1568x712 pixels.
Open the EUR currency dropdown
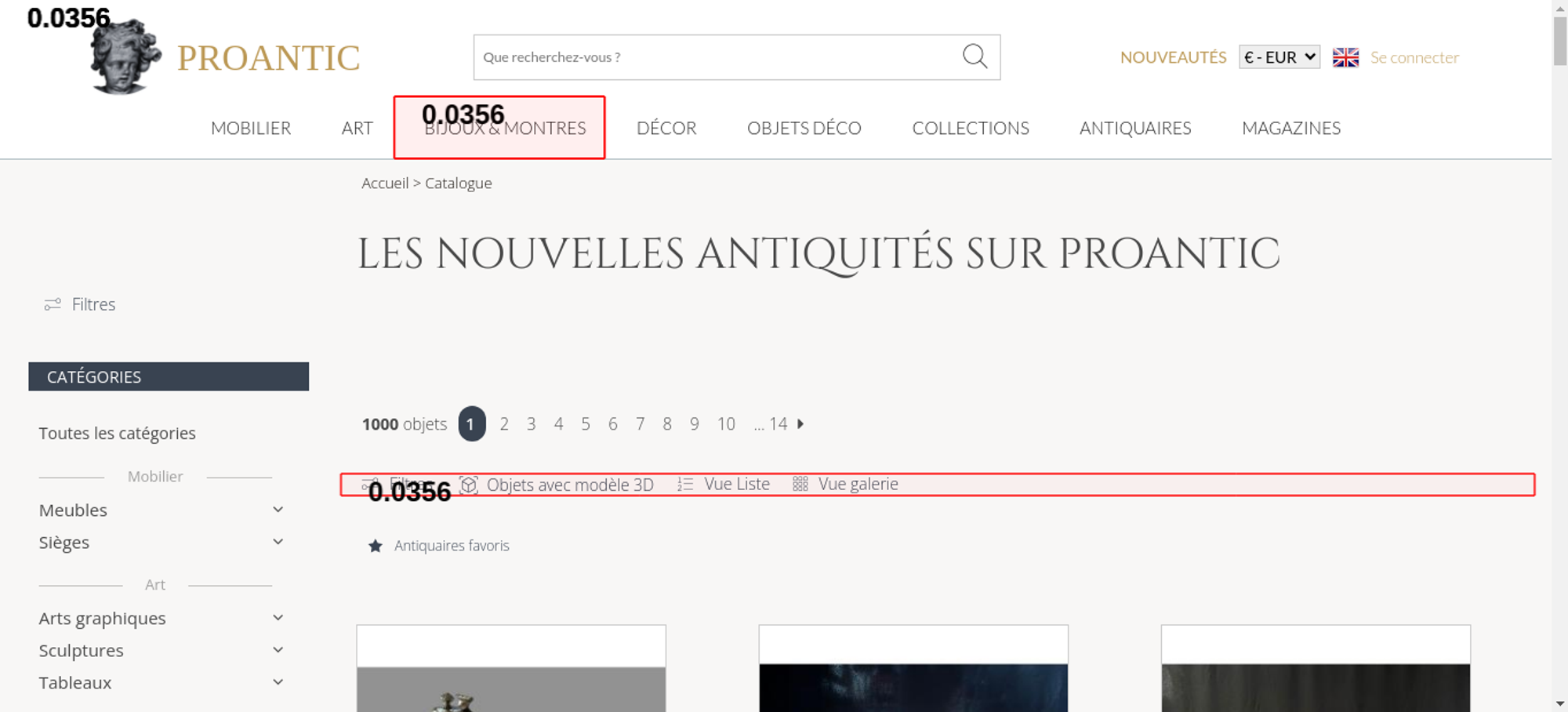point(1279,57)
